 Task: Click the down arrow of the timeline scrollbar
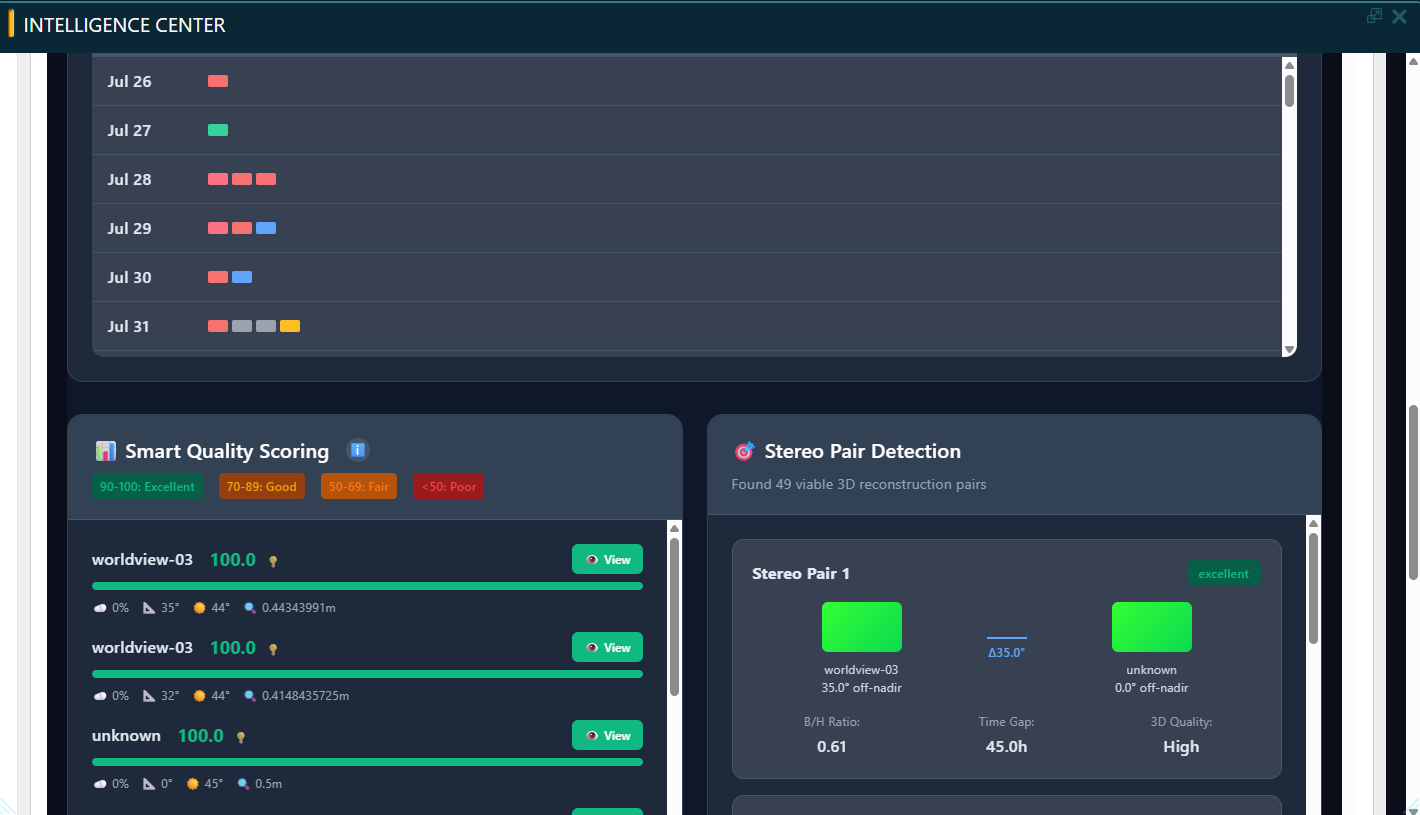pyautogui.click(x=1289, y=349)
